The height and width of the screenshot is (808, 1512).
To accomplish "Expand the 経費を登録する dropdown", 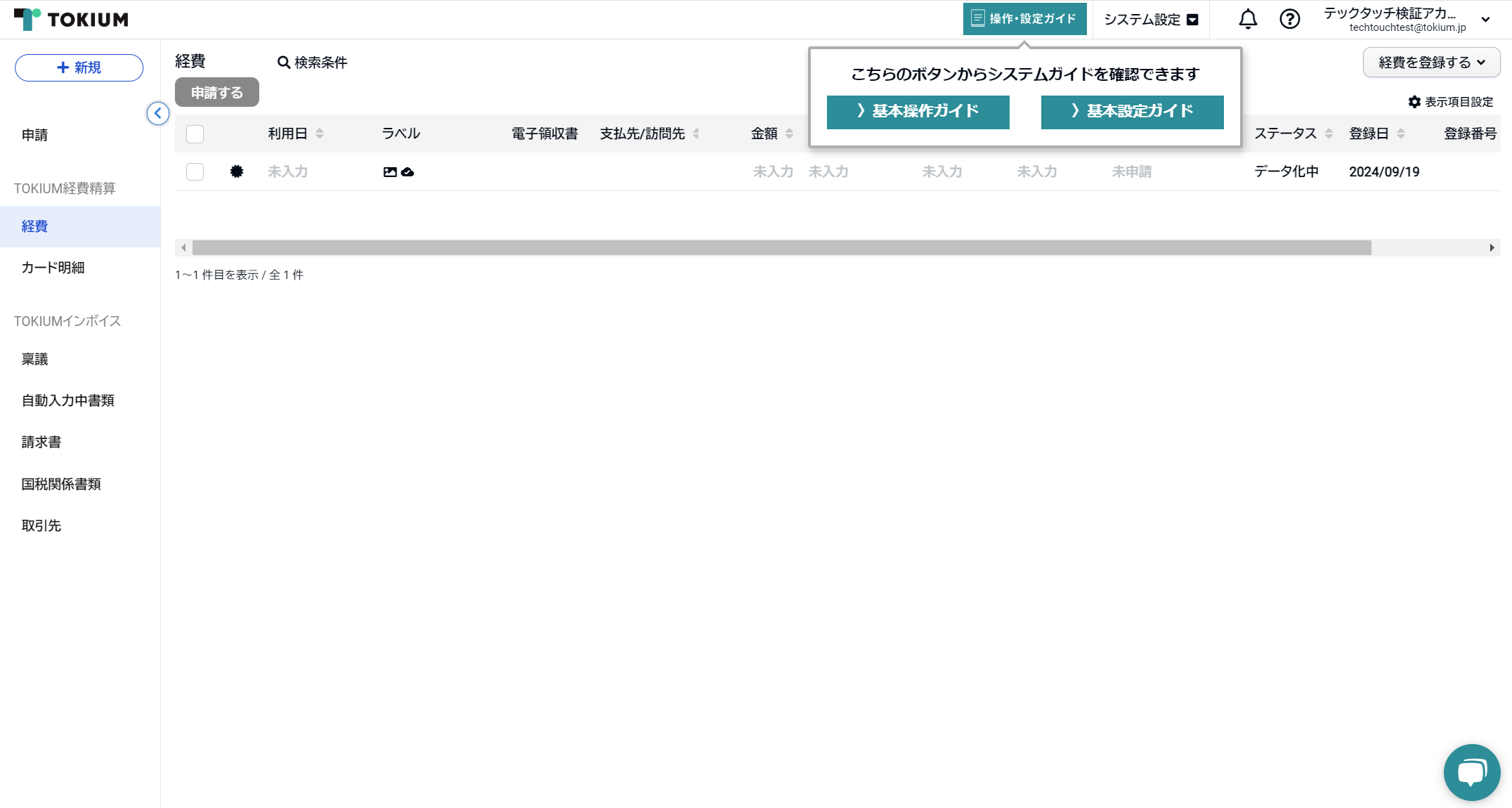I will coord(1431,63).
